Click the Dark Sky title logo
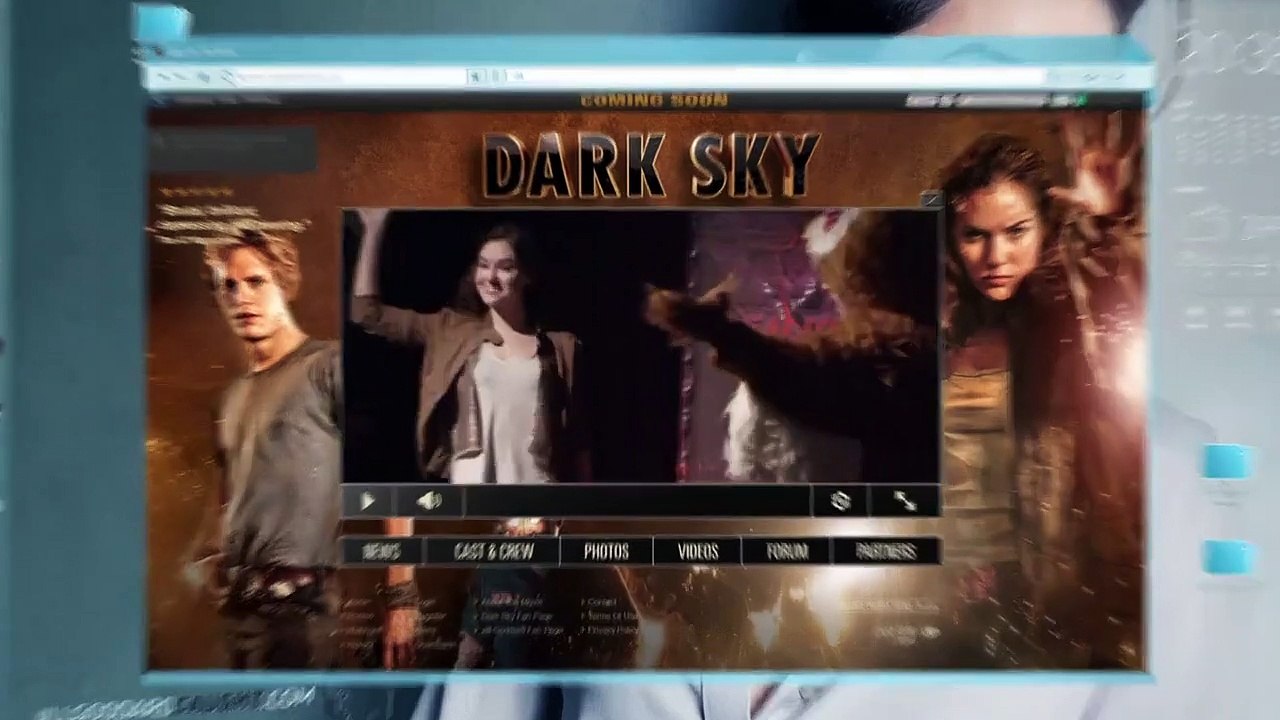This screenshot has height=720, width=1280. tap(651, 165)
